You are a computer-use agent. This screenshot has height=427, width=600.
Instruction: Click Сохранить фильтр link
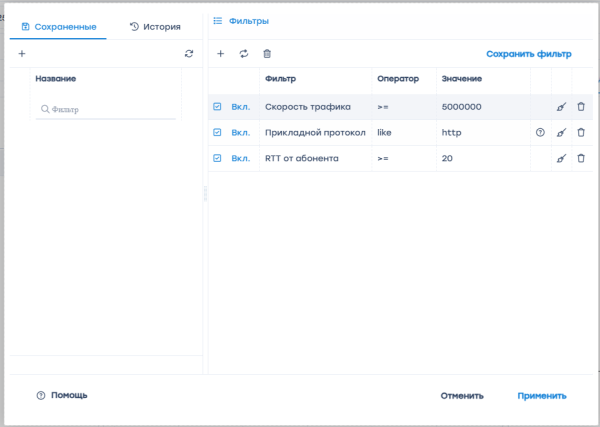click(528, 54)
